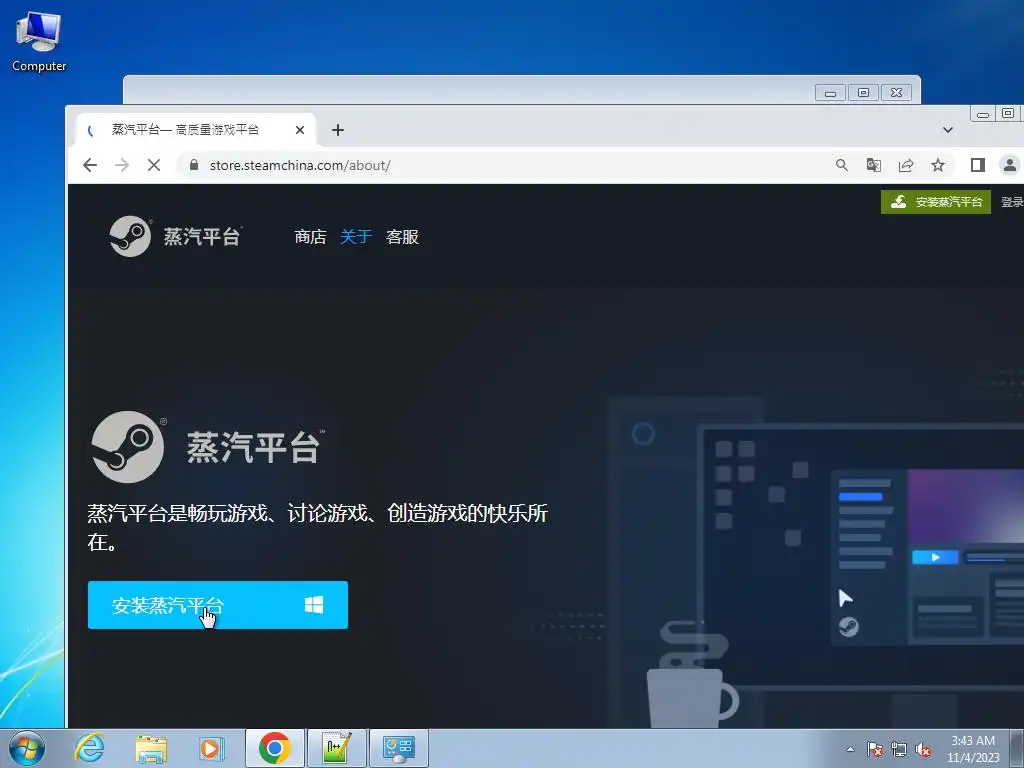Minimize the background window behind Chrome
The width and height of the screenshot is (1024, 768).
pyautogui.click(x=830, y=93)
